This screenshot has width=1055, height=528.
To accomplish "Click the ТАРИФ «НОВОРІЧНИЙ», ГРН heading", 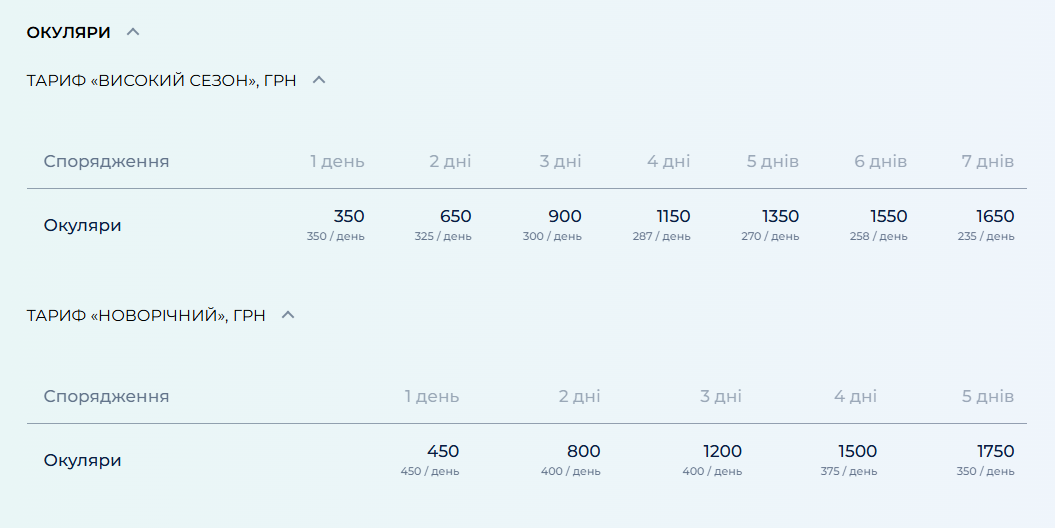I will click(x=146, y=315).
